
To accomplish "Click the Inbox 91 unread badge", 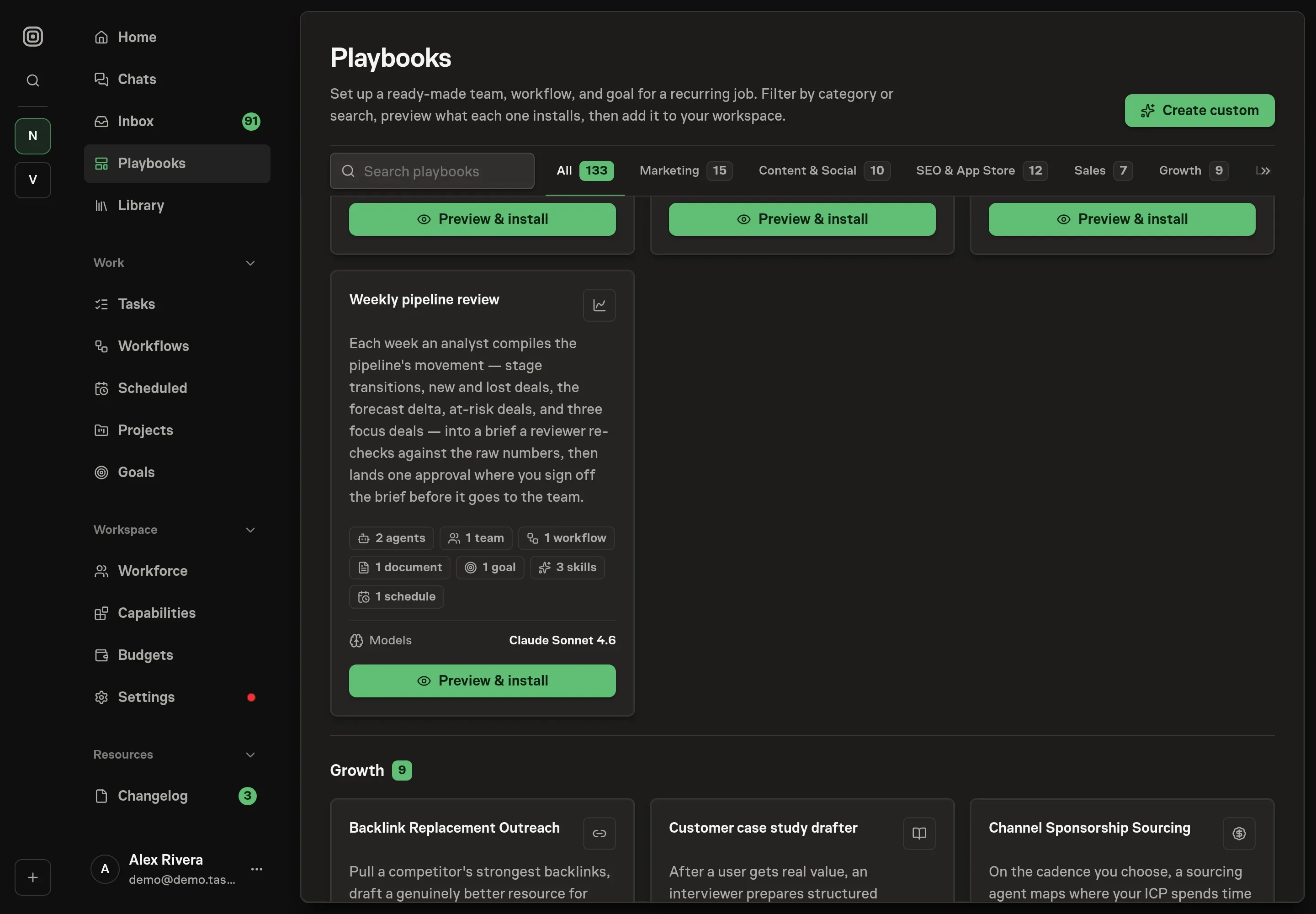I will click(251, 122).
